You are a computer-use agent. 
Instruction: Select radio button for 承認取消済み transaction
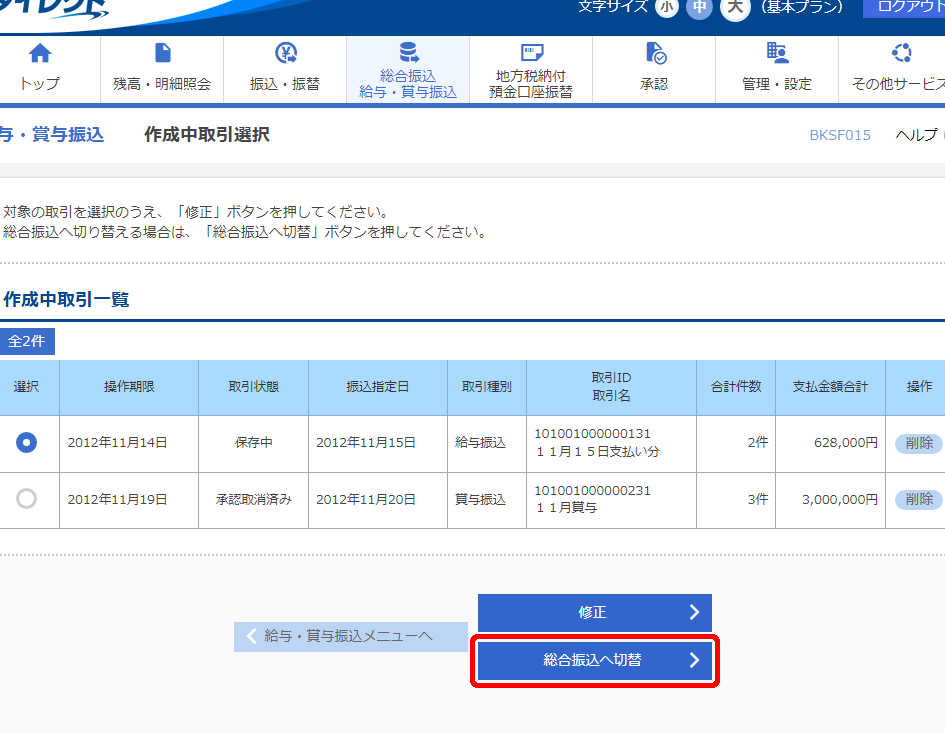(27, 499)
